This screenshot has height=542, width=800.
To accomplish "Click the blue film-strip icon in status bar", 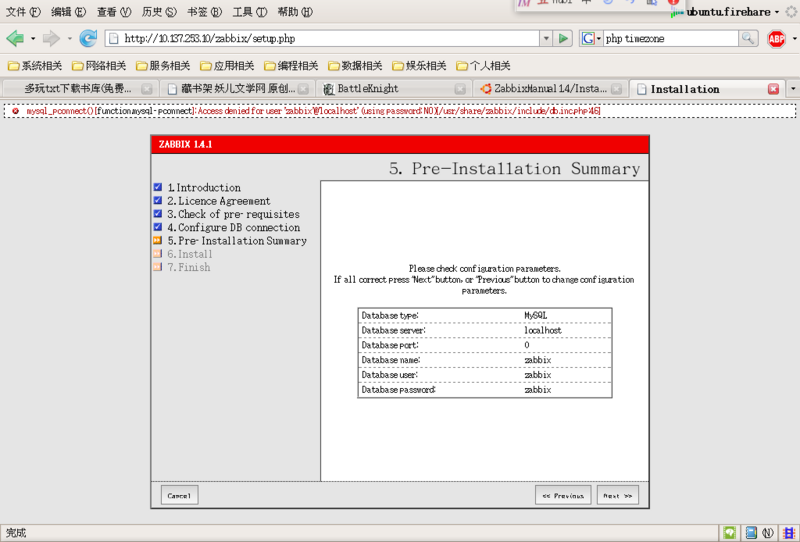I will click(789, 533).
